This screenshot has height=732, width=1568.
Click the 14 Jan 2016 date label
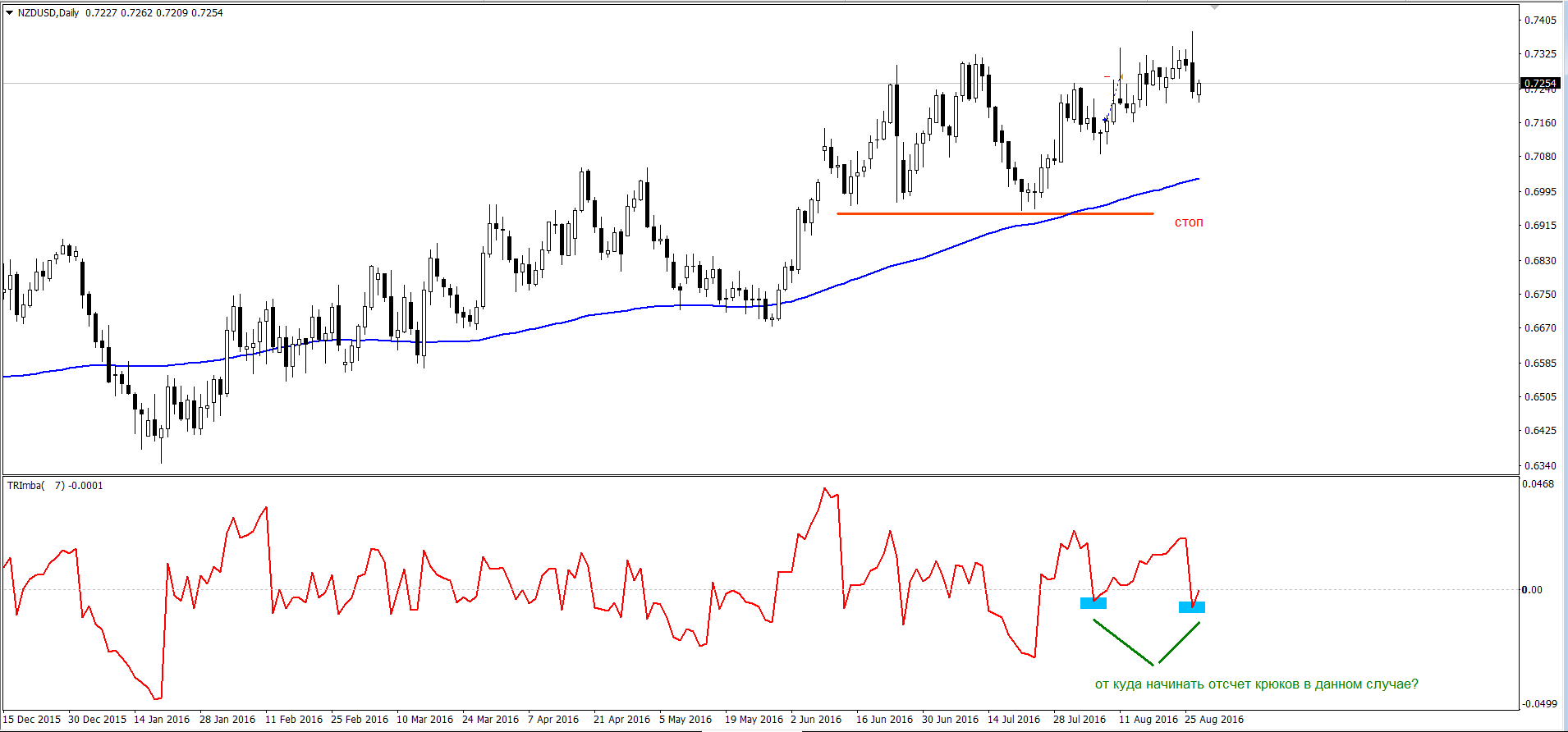point(162,719)
